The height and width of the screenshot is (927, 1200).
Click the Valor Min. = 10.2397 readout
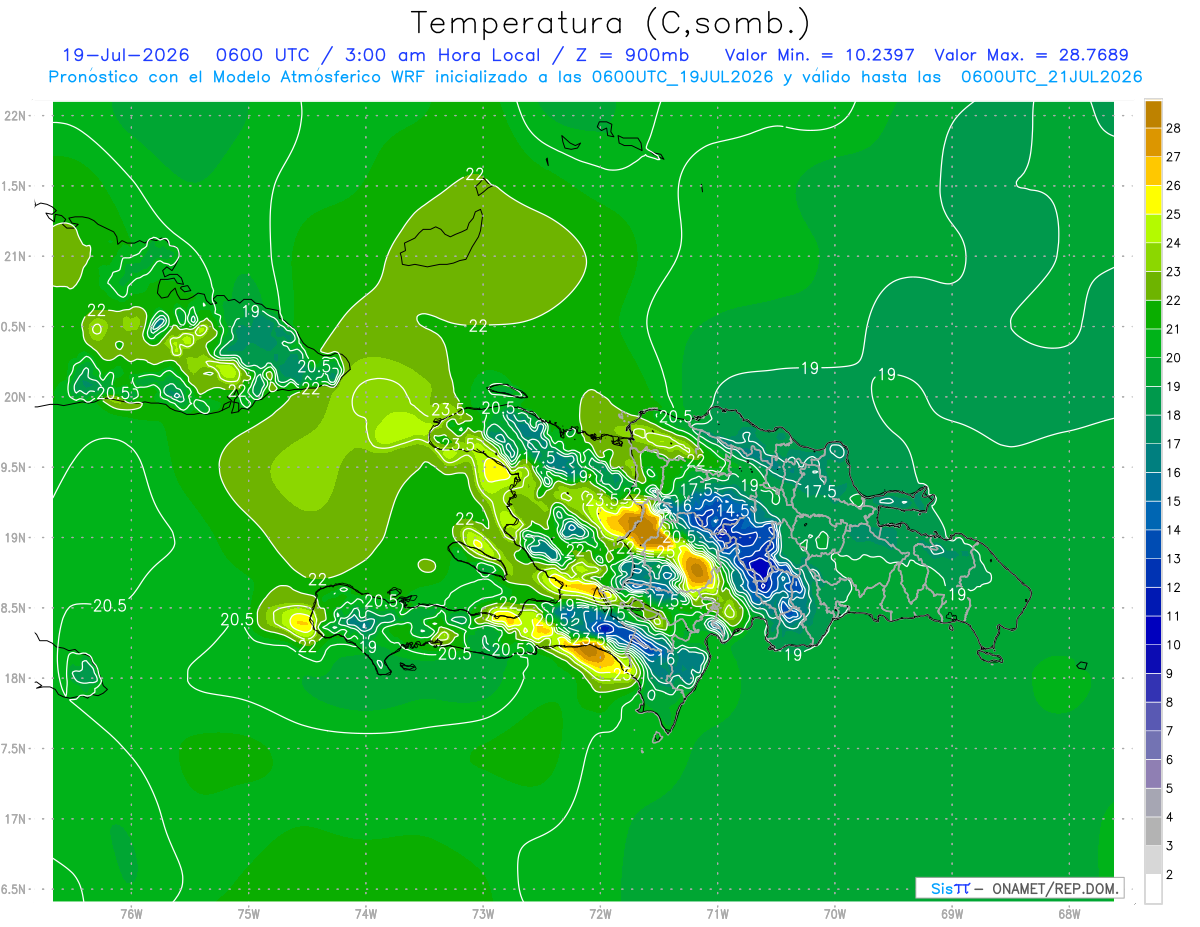[x=820, y=55]
